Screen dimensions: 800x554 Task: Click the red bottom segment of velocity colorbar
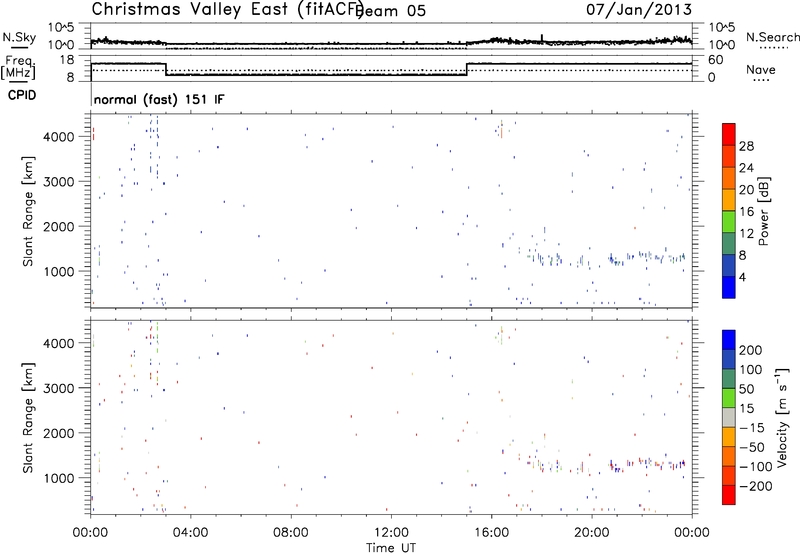pyautogui.click(x=729, y=495)
